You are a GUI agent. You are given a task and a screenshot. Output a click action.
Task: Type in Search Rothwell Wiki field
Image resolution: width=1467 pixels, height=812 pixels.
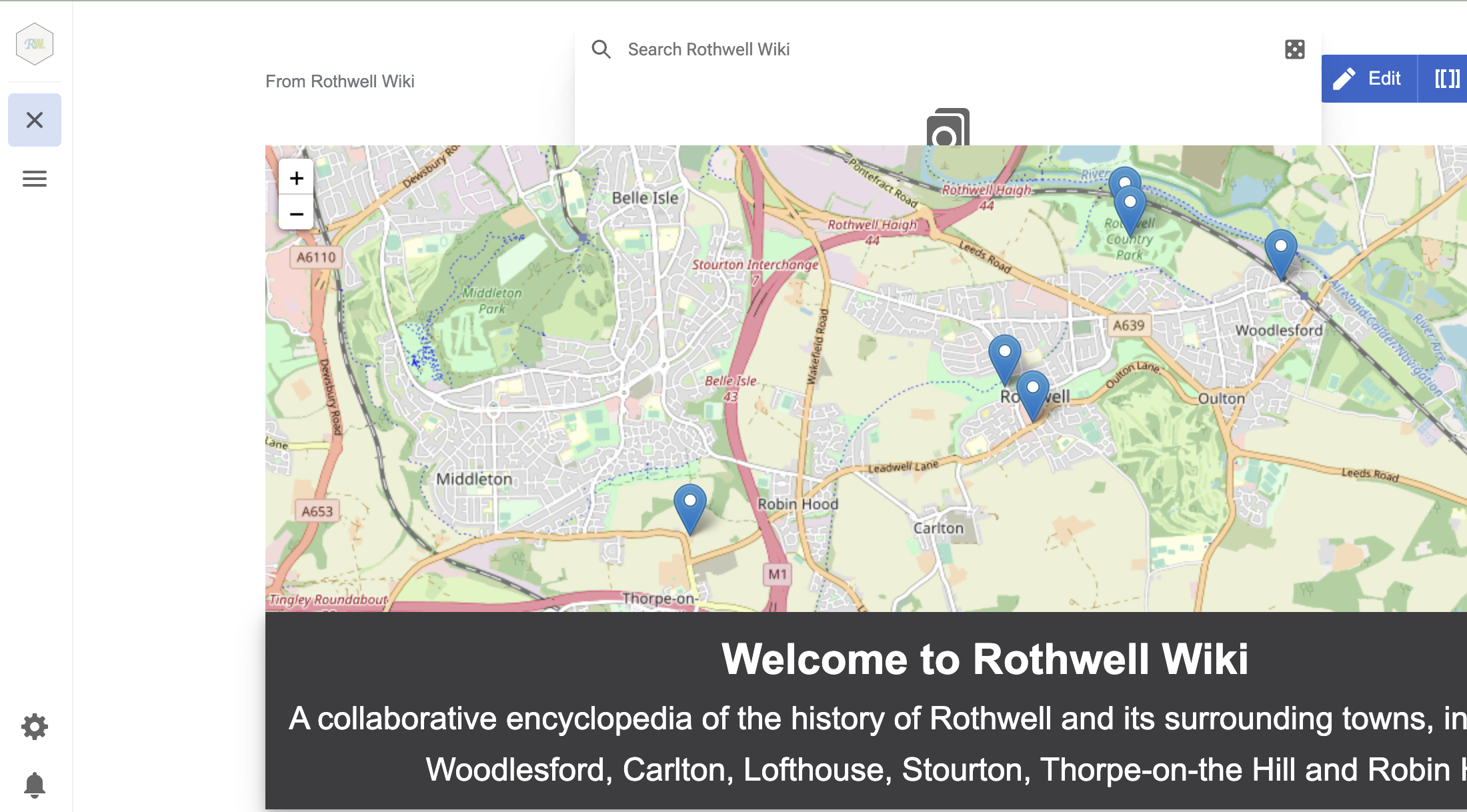pos(934,49)
